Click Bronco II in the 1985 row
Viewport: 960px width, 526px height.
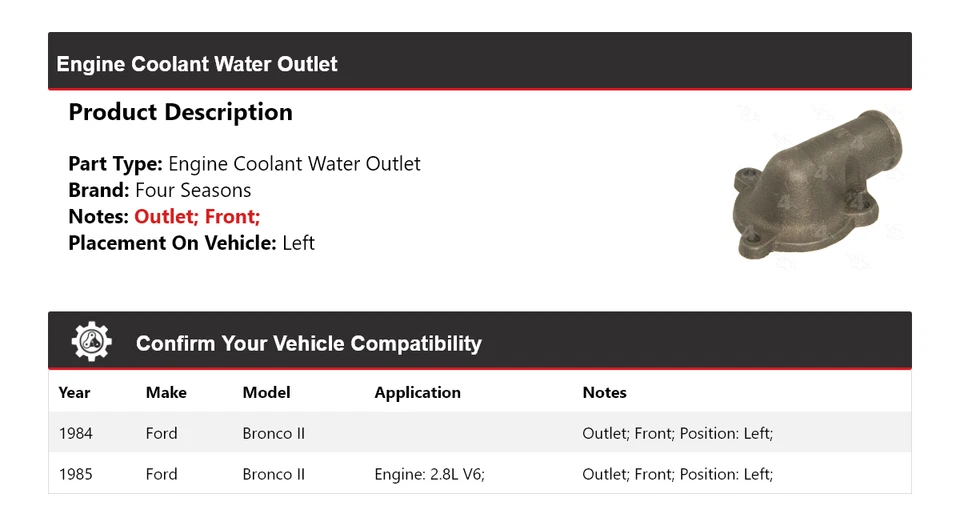click(x=273, y=474)
